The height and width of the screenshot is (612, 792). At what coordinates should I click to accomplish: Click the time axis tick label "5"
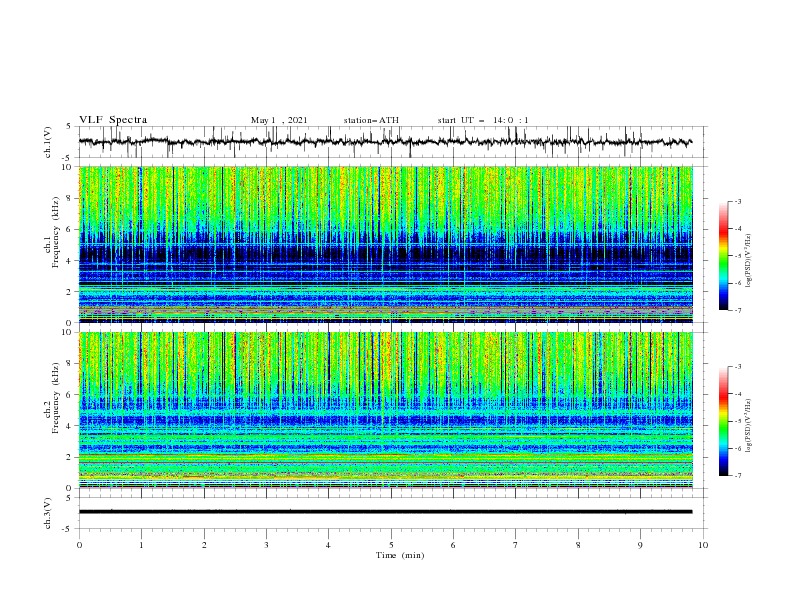pyautogui.click(x=391, y=545)
